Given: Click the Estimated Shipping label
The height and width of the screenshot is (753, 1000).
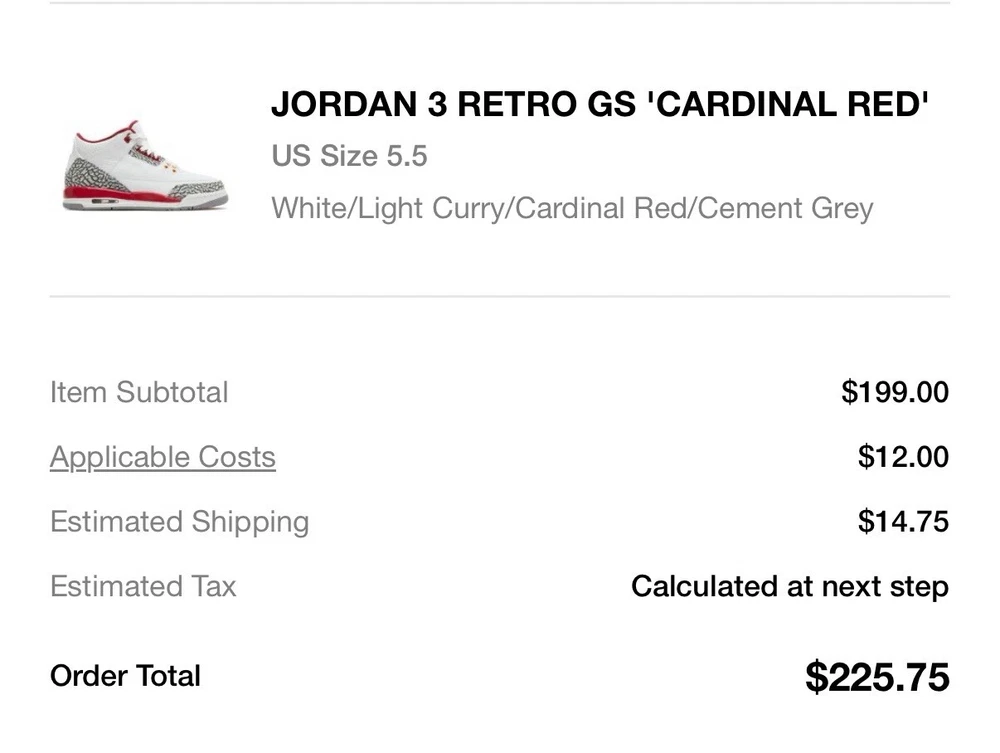Looking at the screenshot, I should (x=179, y=522).
